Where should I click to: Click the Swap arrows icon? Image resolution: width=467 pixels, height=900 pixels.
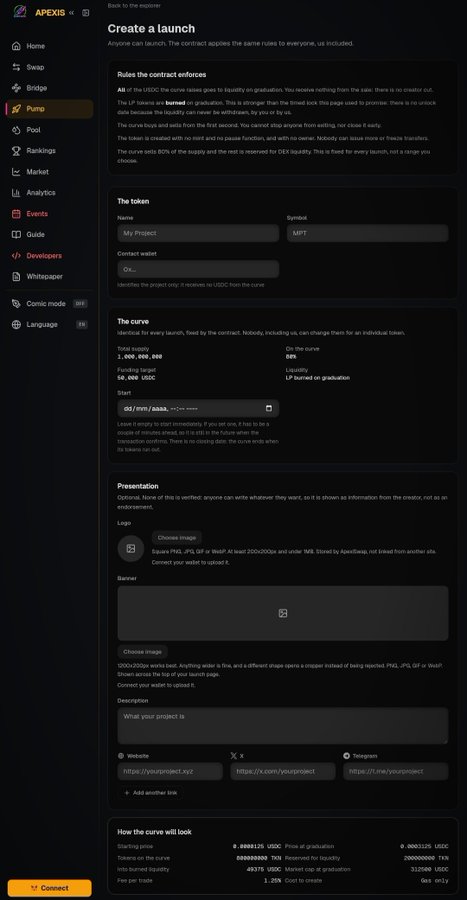click(x=16, y=67)
